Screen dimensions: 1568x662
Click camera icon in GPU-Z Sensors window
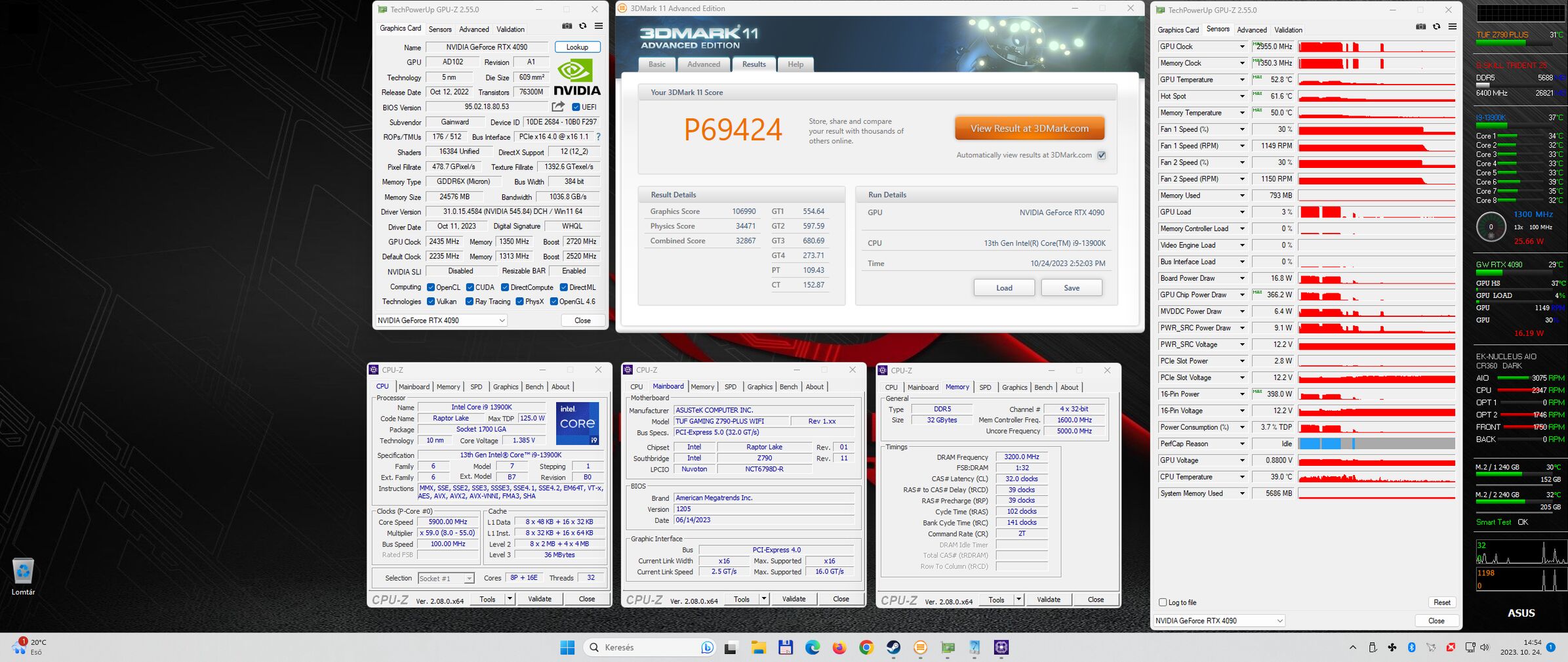tap(1420, 27)
